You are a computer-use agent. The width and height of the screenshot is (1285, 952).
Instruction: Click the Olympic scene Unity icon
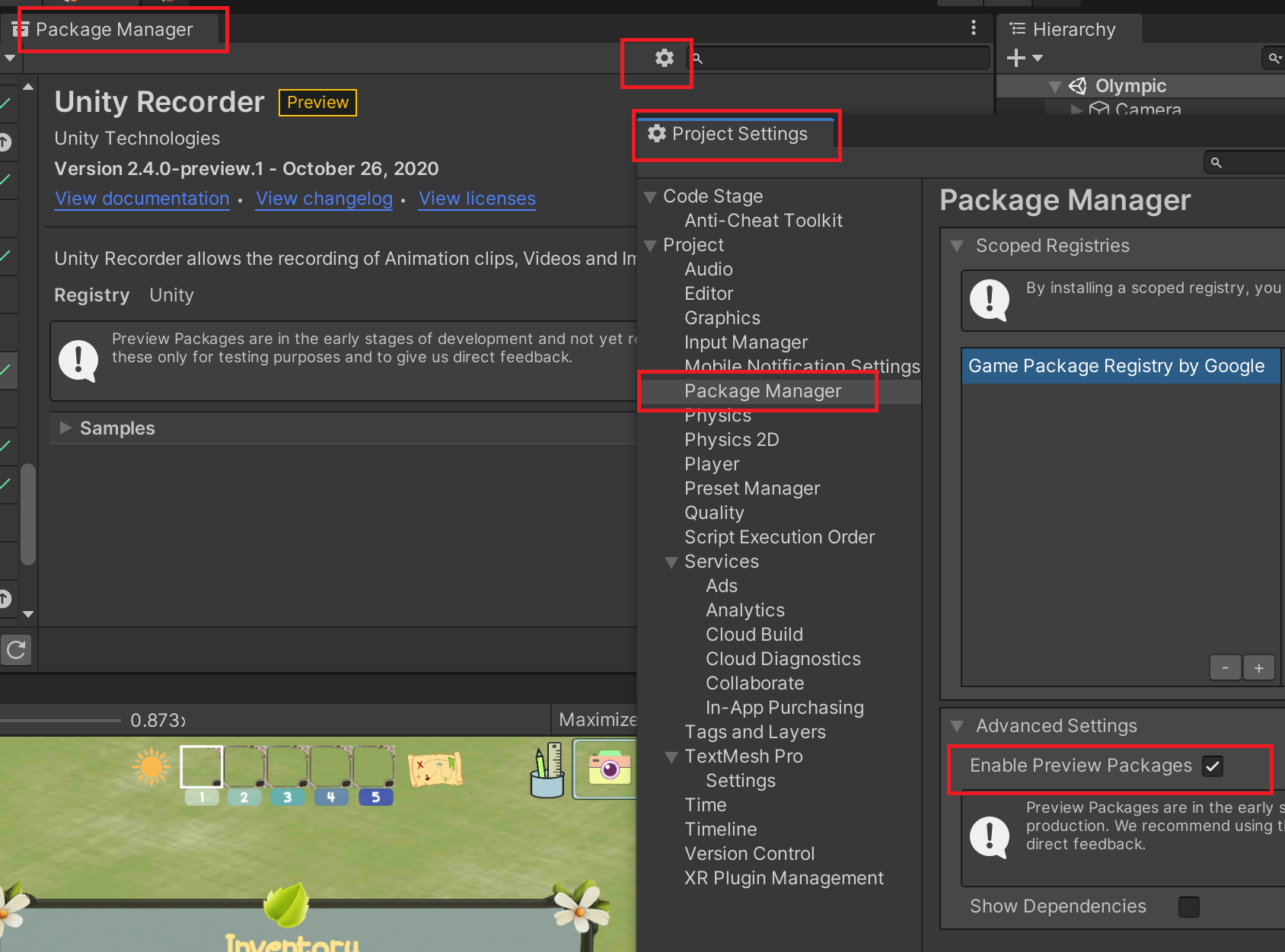coord(1077,86)
